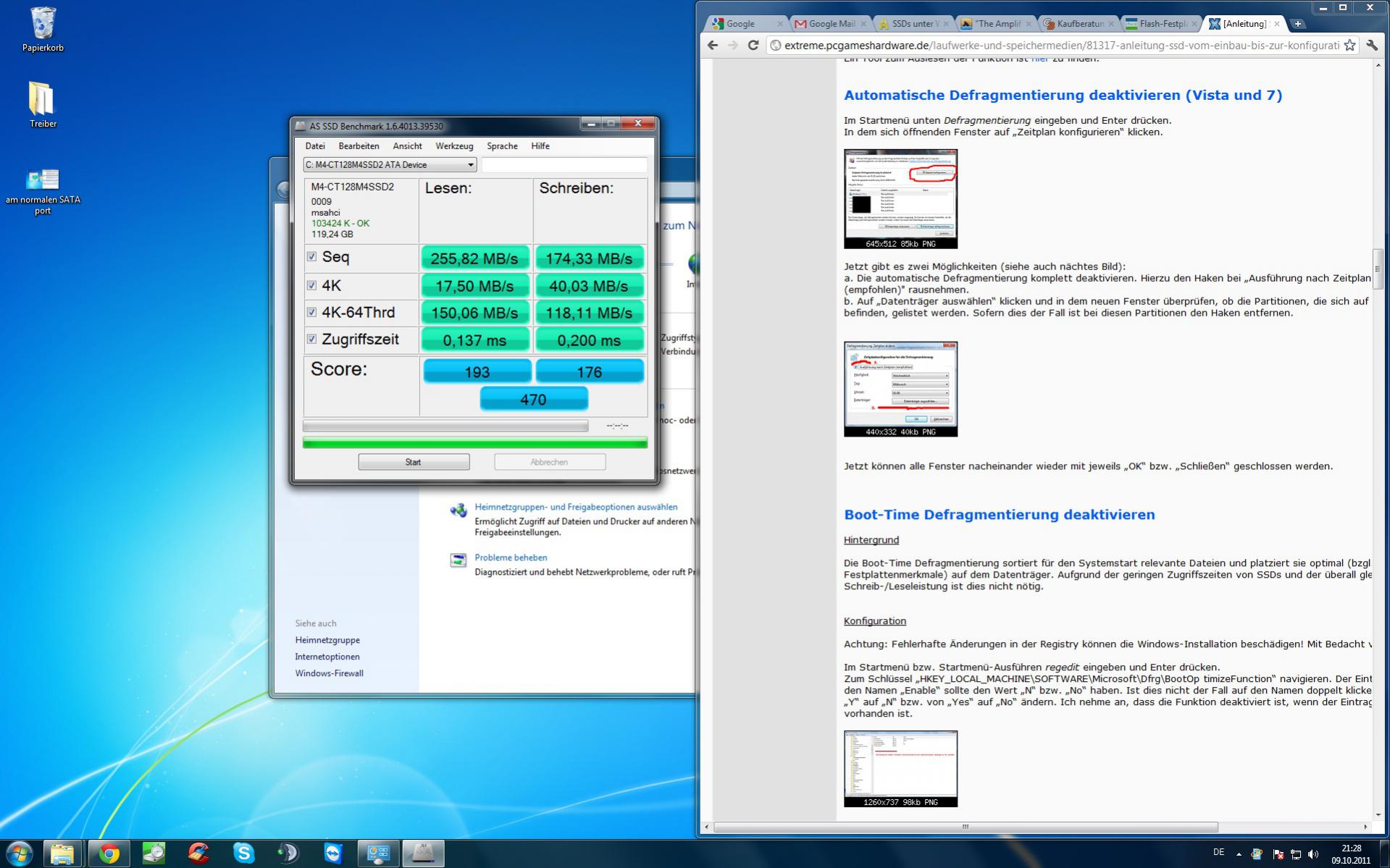Close the Google Mail tab
Image resolution: width=1390 pixels, height=868 pixels.
[863, 24]
